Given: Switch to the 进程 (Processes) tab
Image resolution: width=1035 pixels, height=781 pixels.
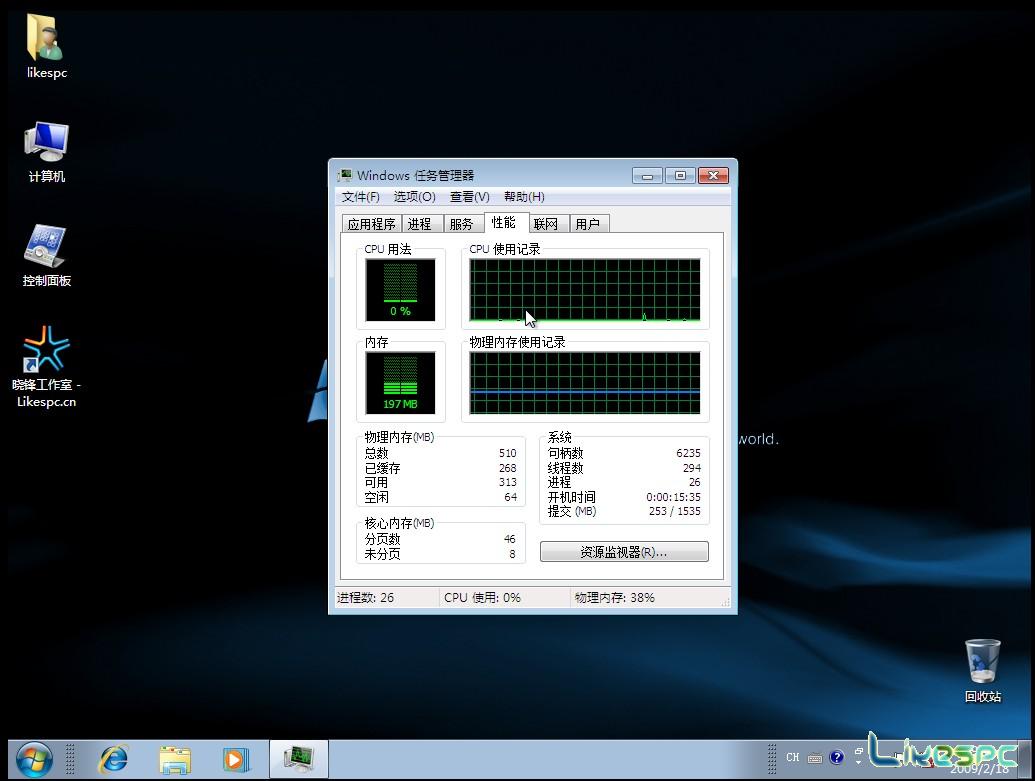Looking at the screenshot, I should tap(421, 223).
